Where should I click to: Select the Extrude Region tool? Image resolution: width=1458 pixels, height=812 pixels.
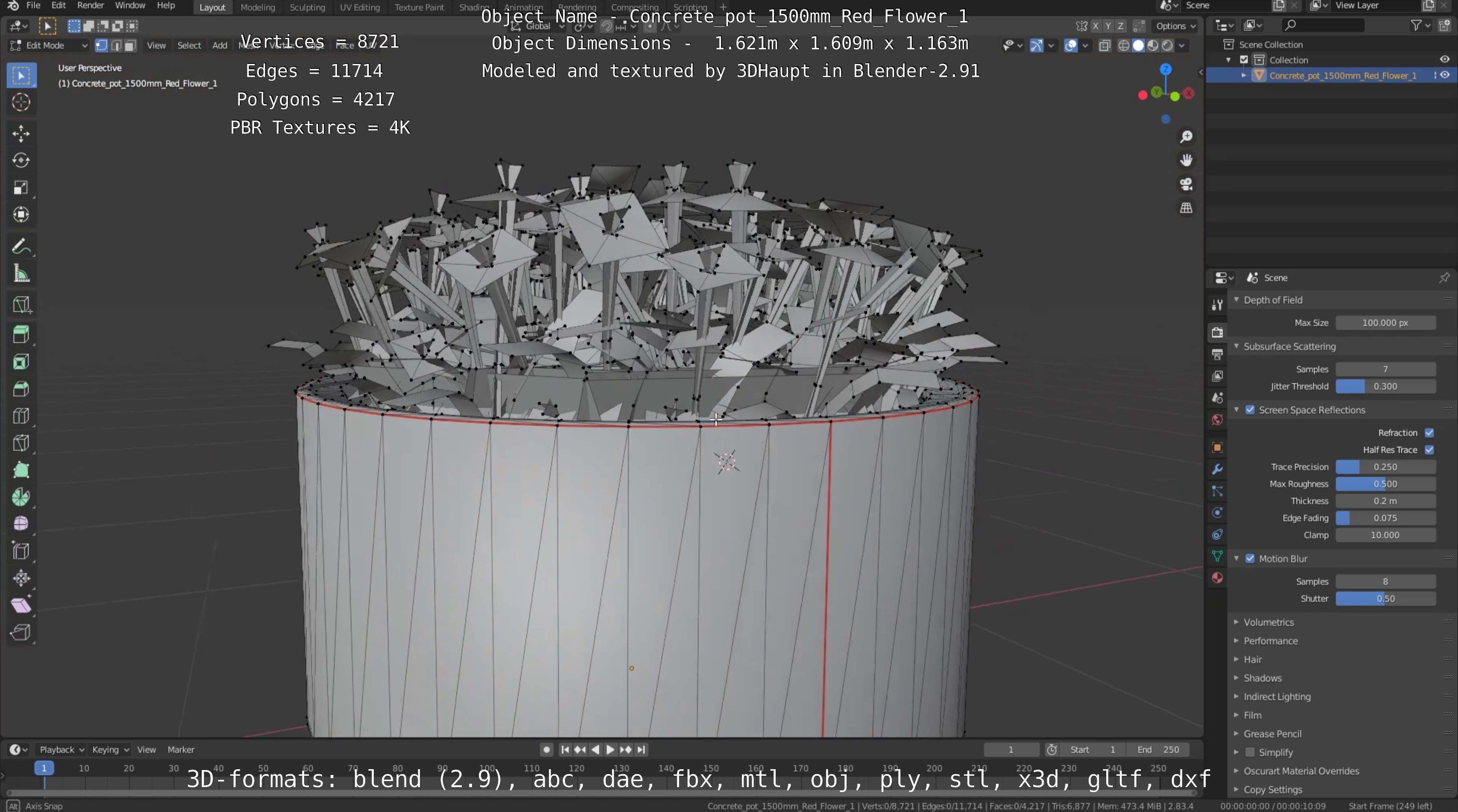pyautogui.click(x=22, y=334)
